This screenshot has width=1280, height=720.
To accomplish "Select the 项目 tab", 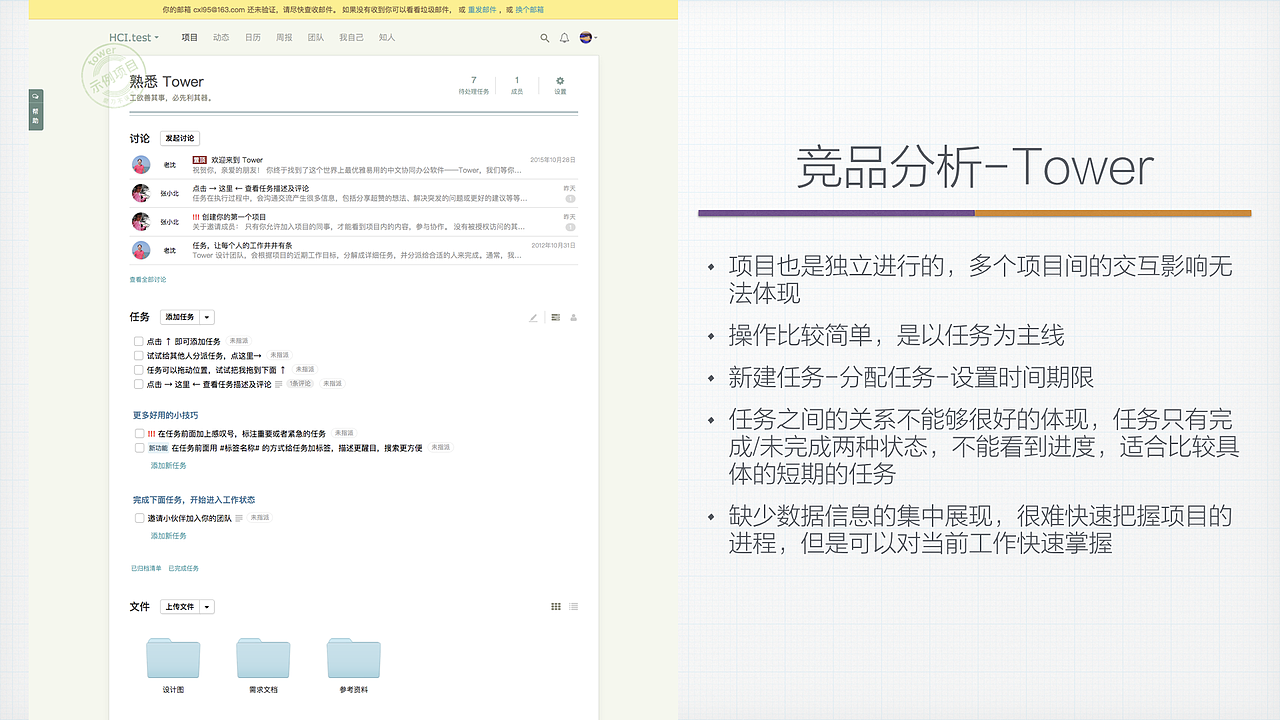I will [x=190, y=37].
